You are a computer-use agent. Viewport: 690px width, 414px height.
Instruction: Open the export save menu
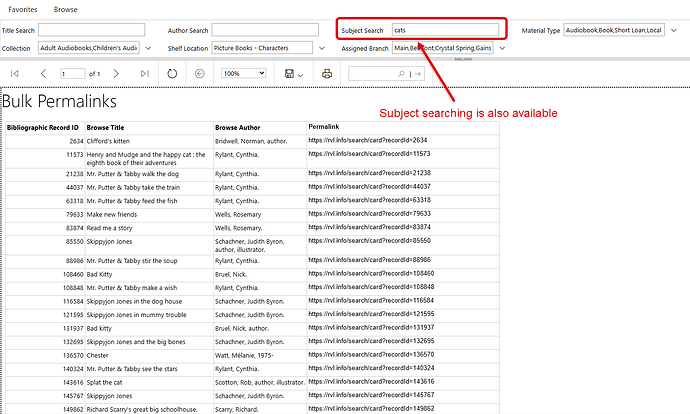[x=294, y=73]
